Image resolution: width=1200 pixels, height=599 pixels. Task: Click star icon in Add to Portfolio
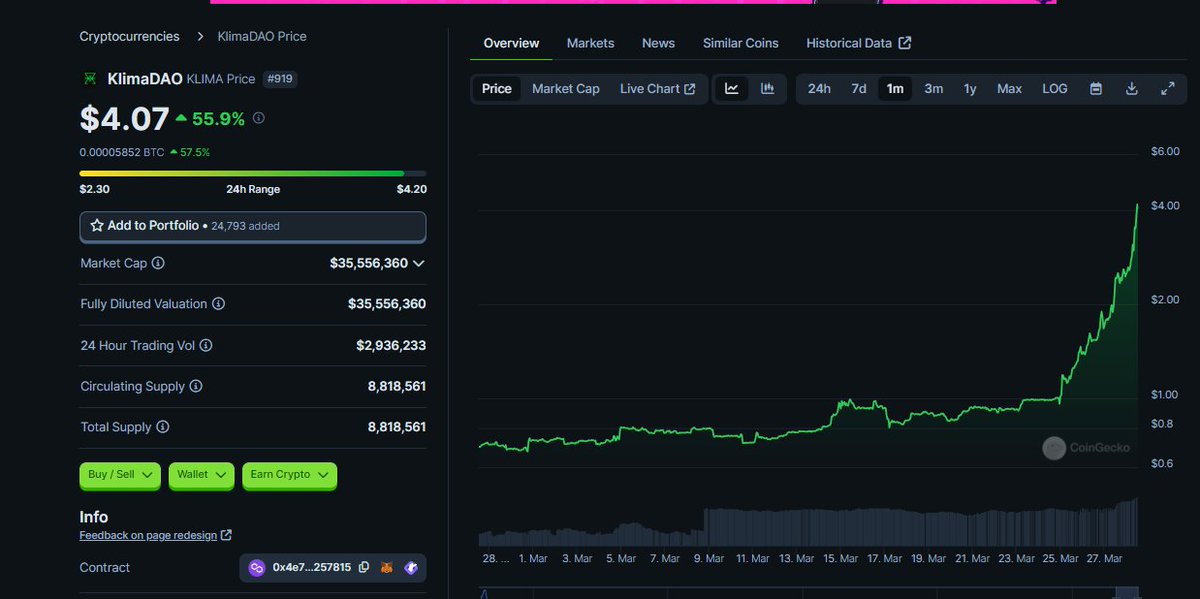(x=97, y=226)
